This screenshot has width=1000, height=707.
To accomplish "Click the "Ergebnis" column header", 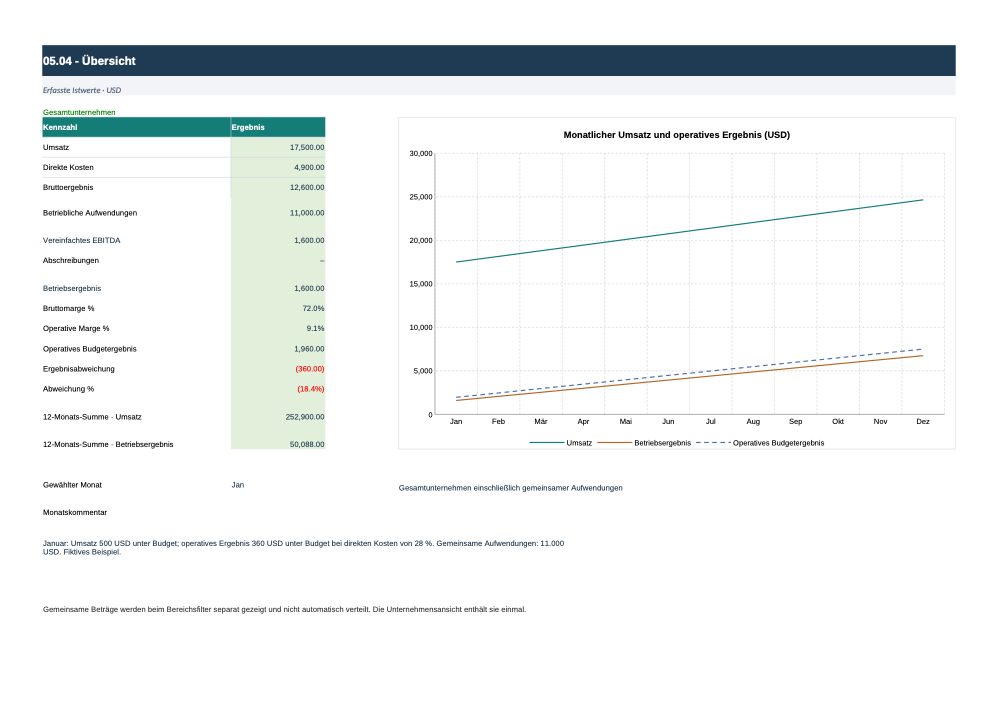I will (278, 128).
